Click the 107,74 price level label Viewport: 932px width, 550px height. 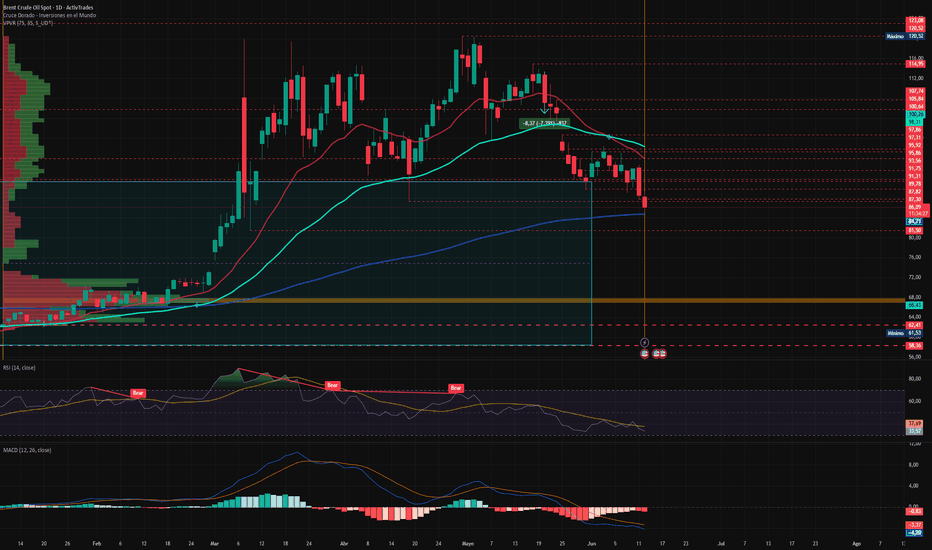(x=915, y=91)
